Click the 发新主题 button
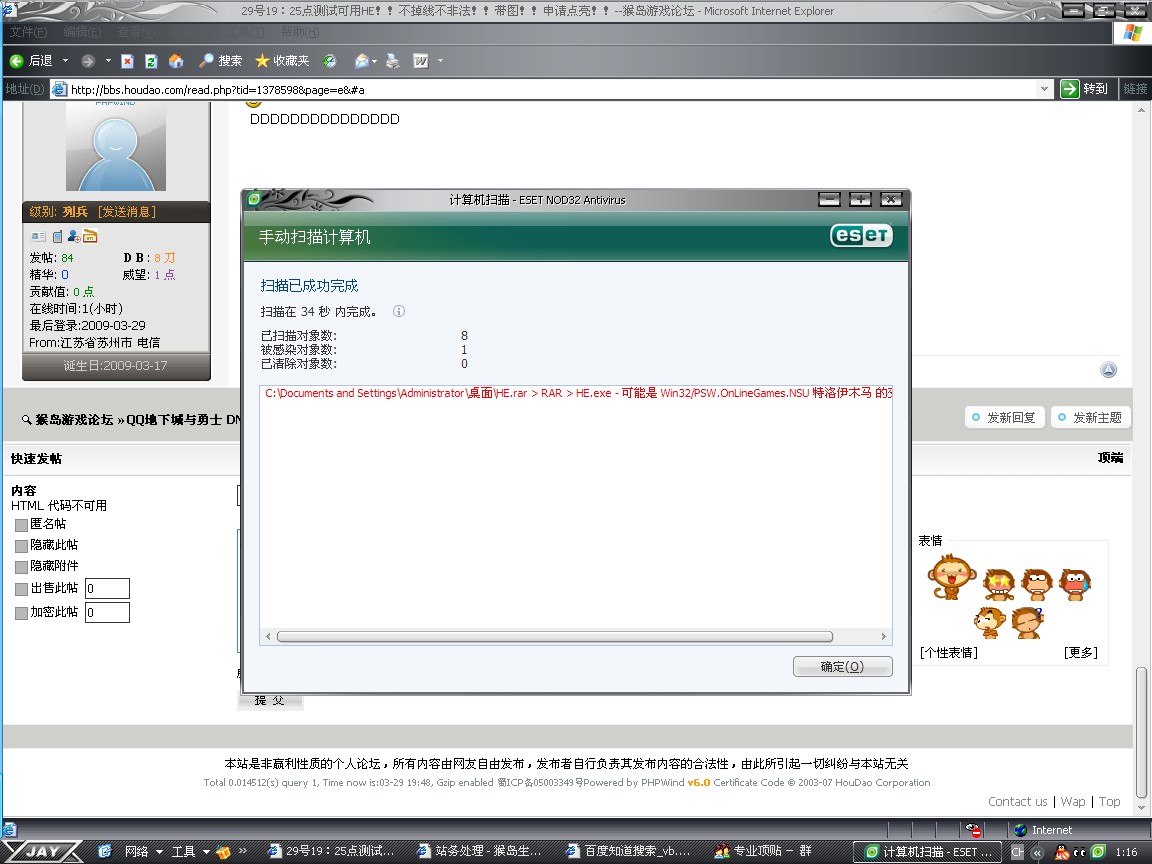The width and height of the screenshot is (1152, 864). coord(1090,417)
